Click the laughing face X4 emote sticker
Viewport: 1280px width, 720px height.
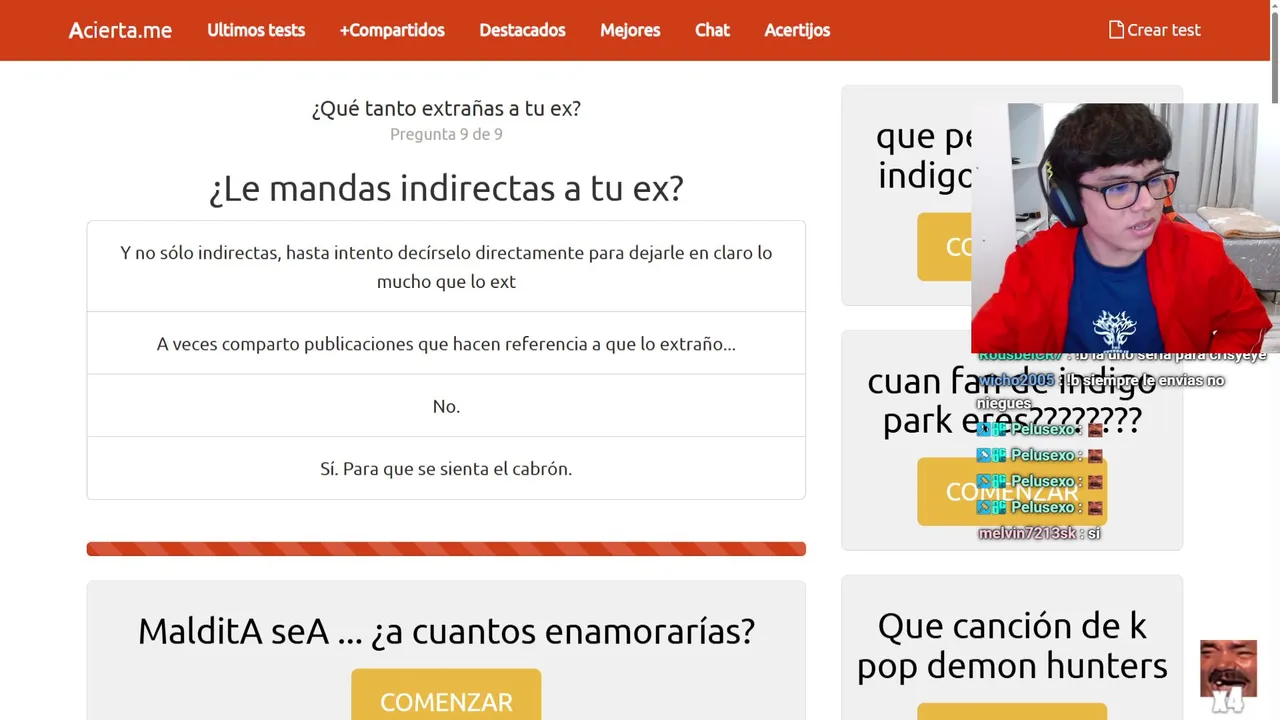click(1228, 676)
